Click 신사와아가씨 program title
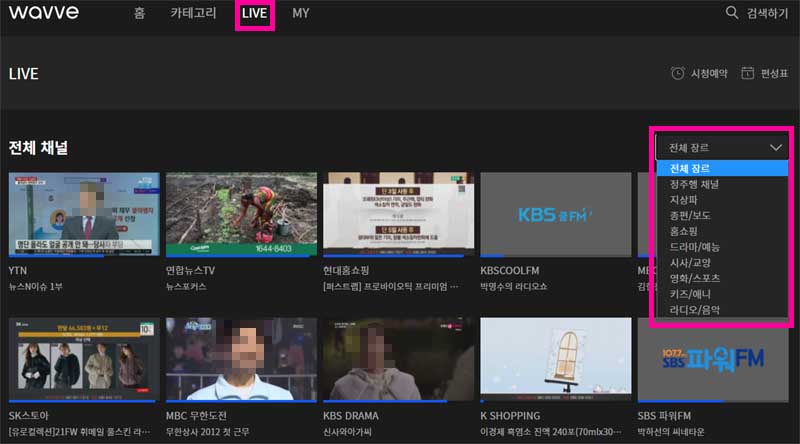The height and width of the screenshot is (444, 800). [347, 432]
